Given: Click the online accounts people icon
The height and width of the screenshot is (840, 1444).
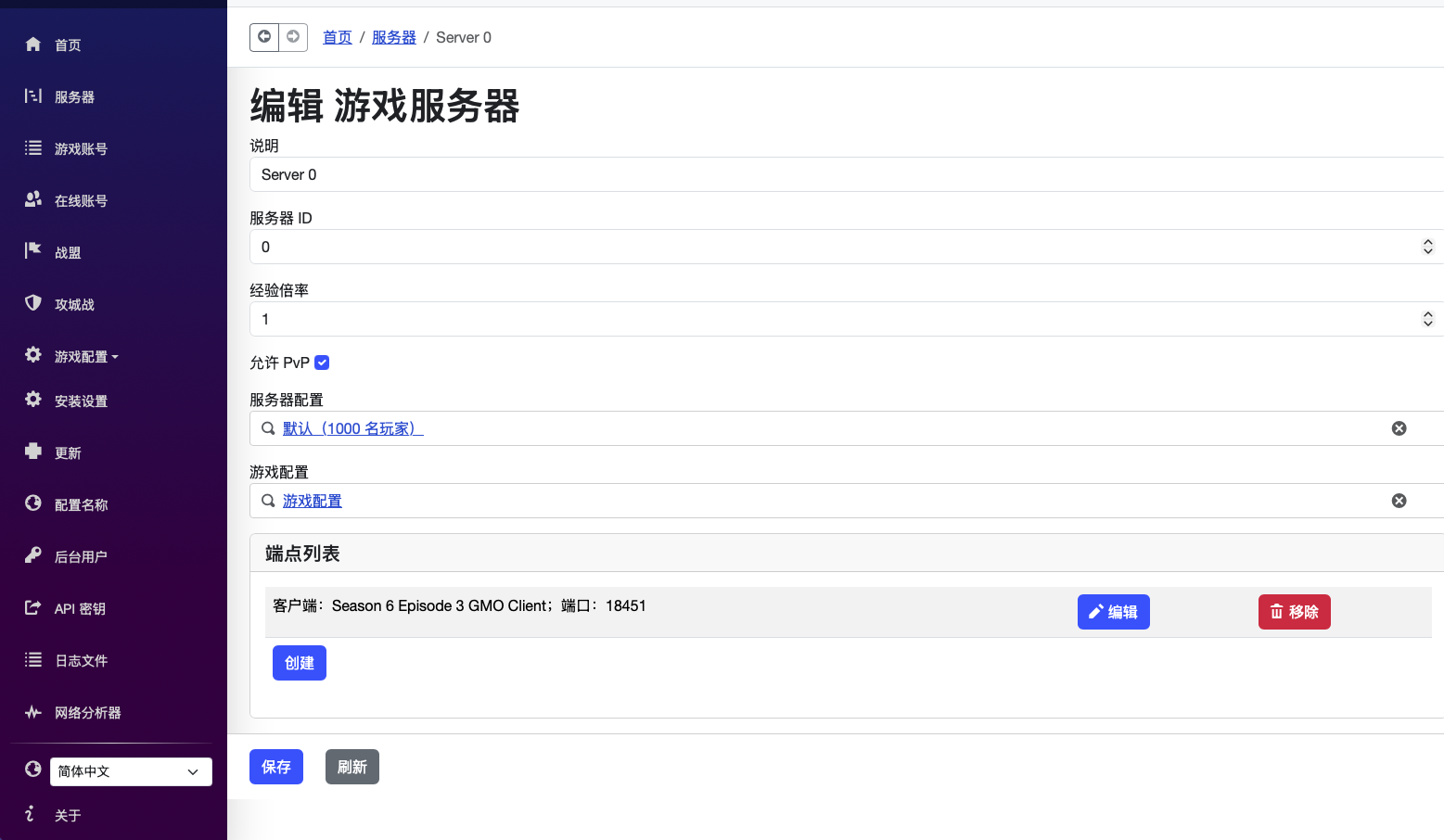Looking at the screenshot, I should pyautogui.click(x=33, y=199).
